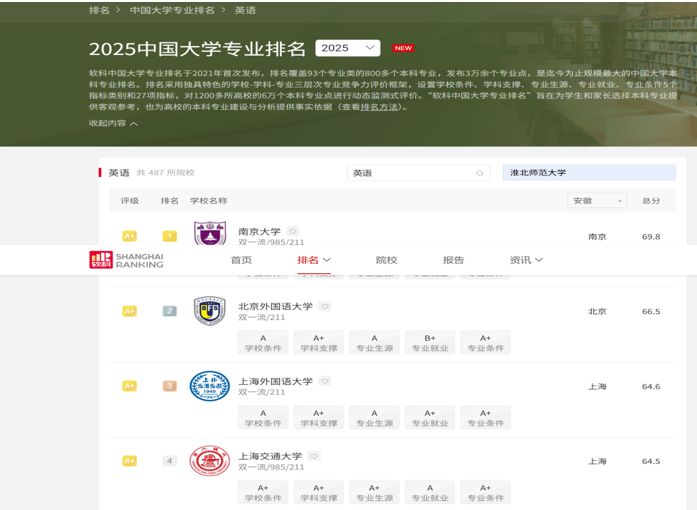Screen dimensions: 697x510
Task: Click Shanghai International Studies University's blue logo
Action: 209,386
